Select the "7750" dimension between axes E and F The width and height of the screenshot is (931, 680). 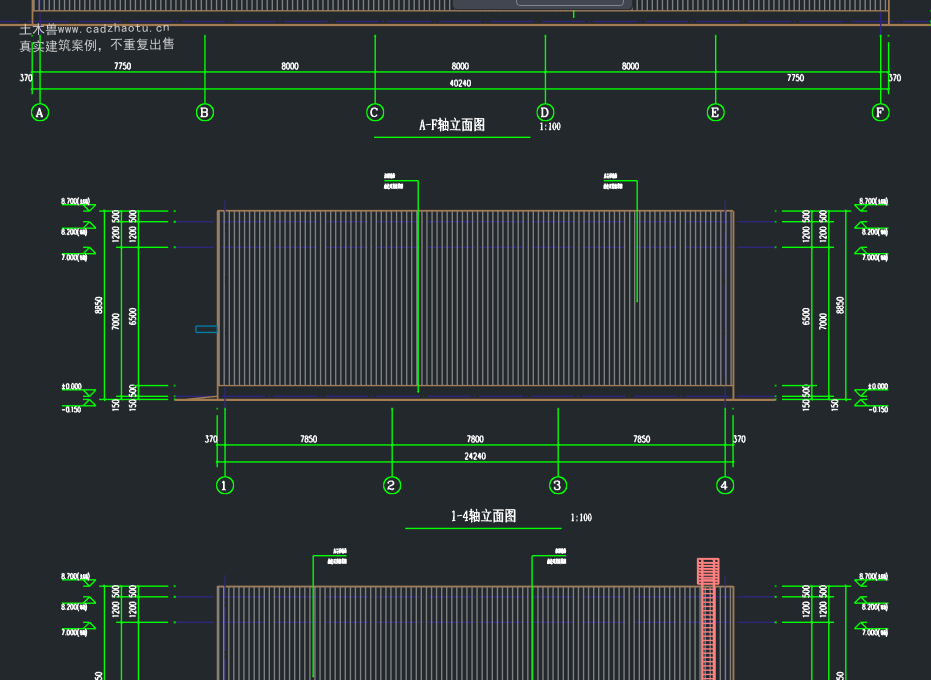point(796,78)
